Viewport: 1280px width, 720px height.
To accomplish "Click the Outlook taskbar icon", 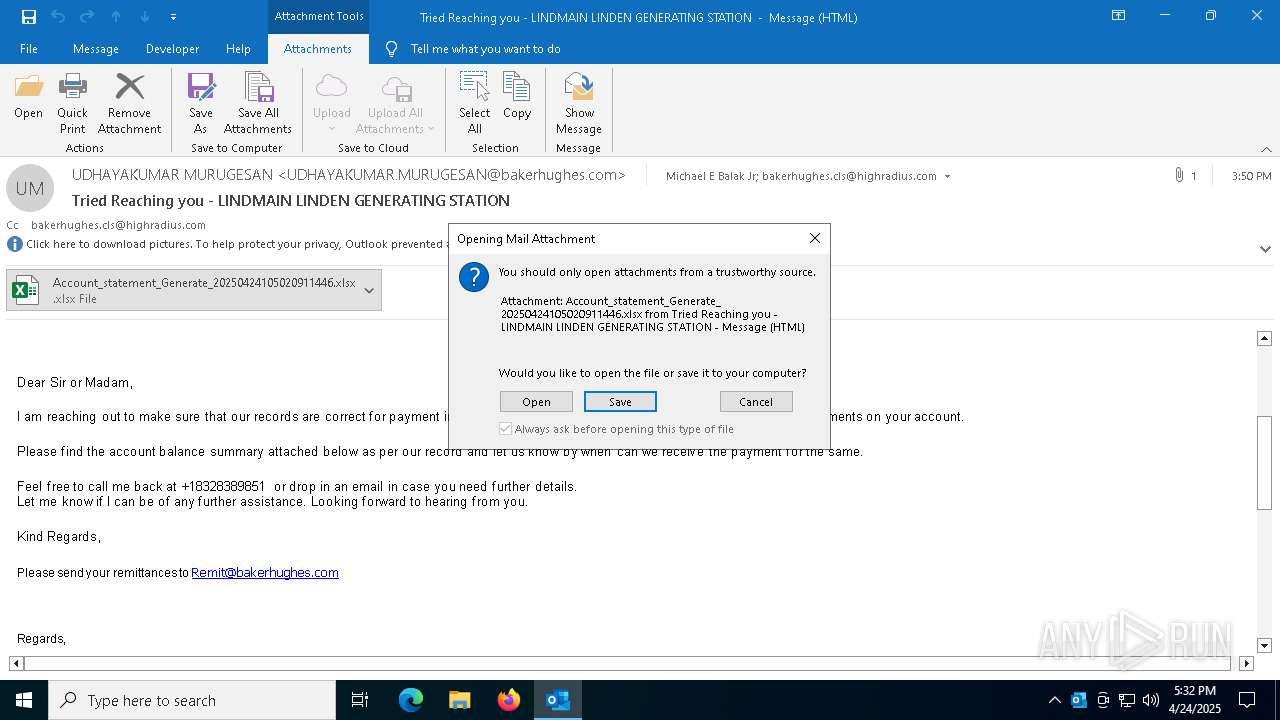I will click(x=557, y=700).
